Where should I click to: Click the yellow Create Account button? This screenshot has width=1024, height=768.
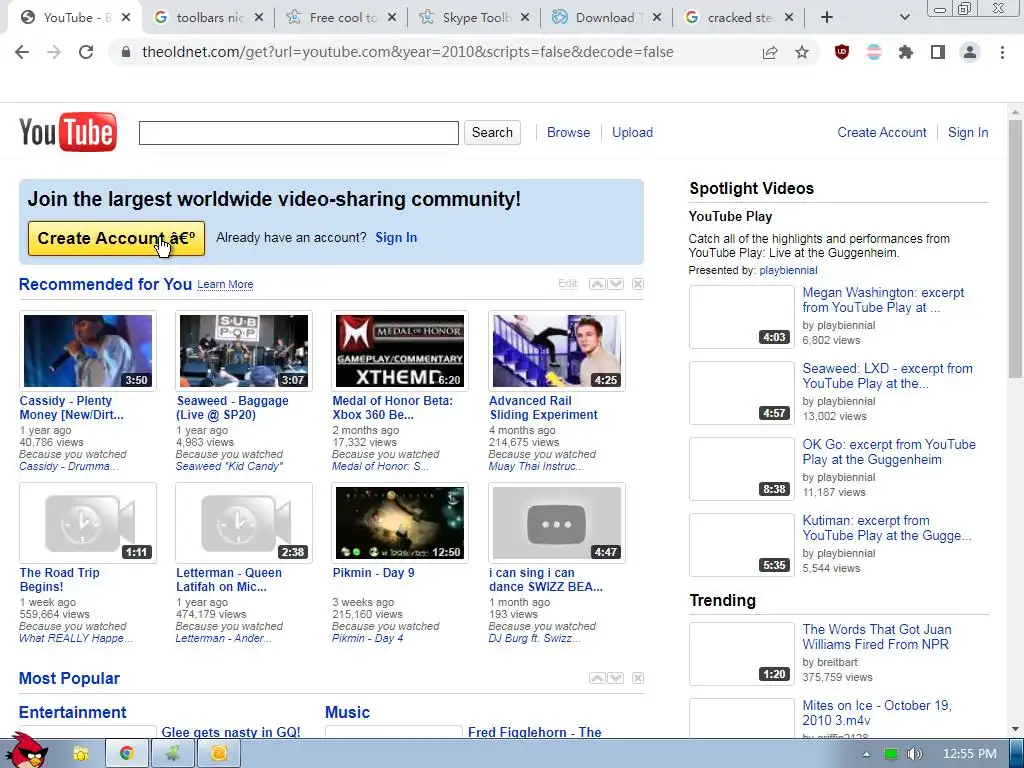pyautogui.click(x=116, y=238)
